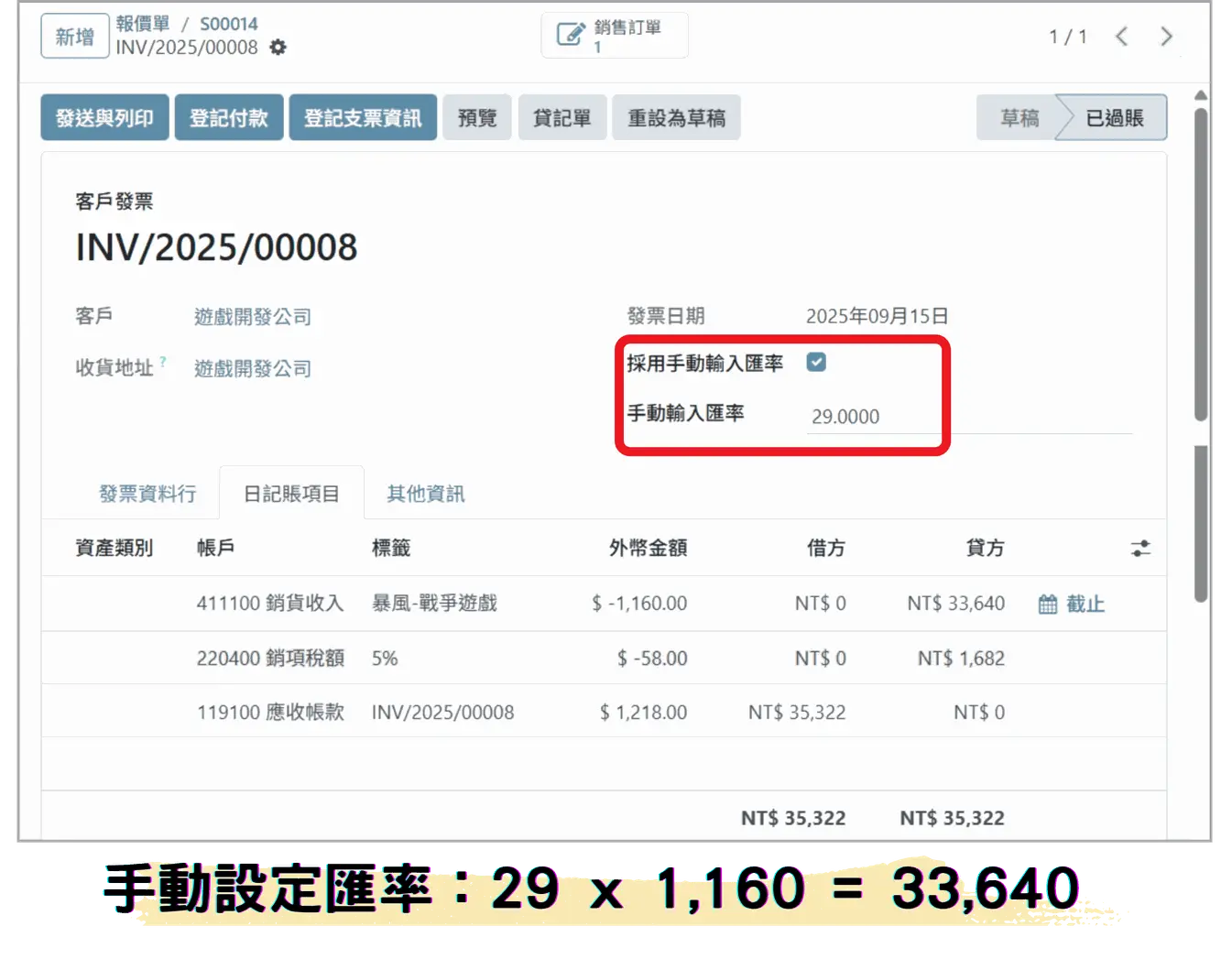1232x959 pixels.
Task: Open column options adjust icon
Action: [1139, 549]
